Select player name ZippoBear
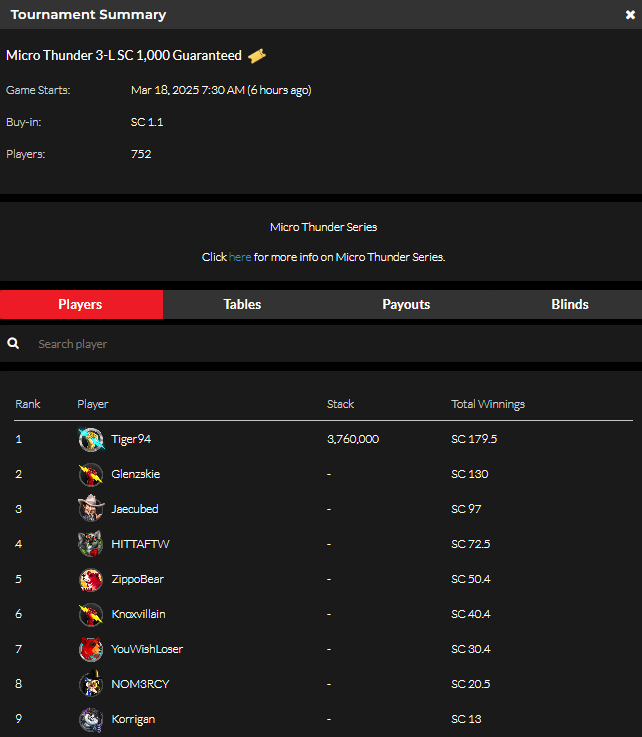Screen dimensions: 642x737 click(x=137, y=579)
